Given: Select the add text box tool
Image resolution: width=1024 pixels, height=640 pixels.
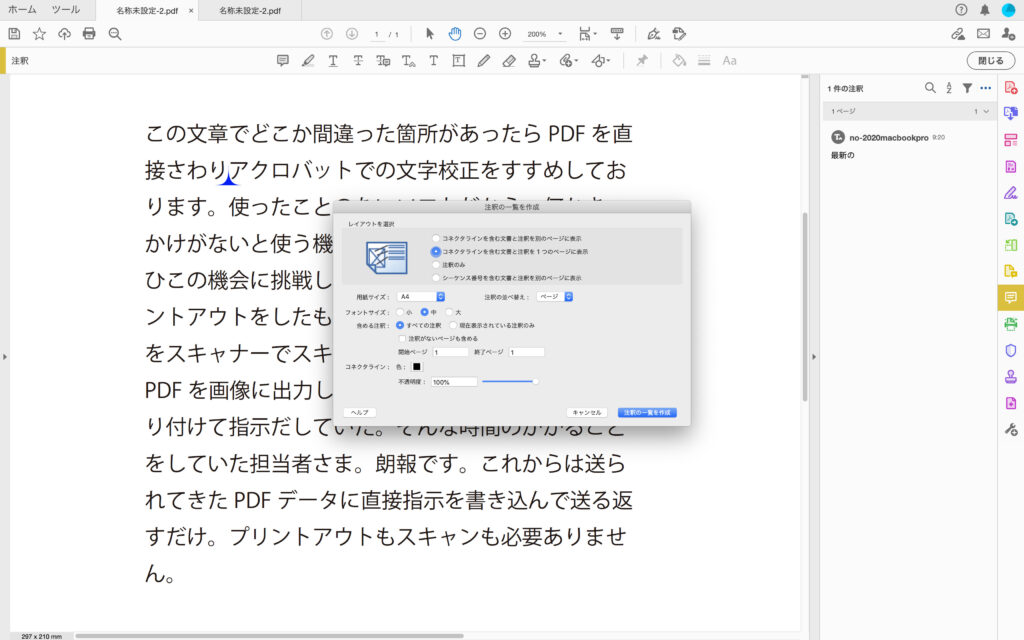Looking at the screenshot, I should click(x=458, y=61).
